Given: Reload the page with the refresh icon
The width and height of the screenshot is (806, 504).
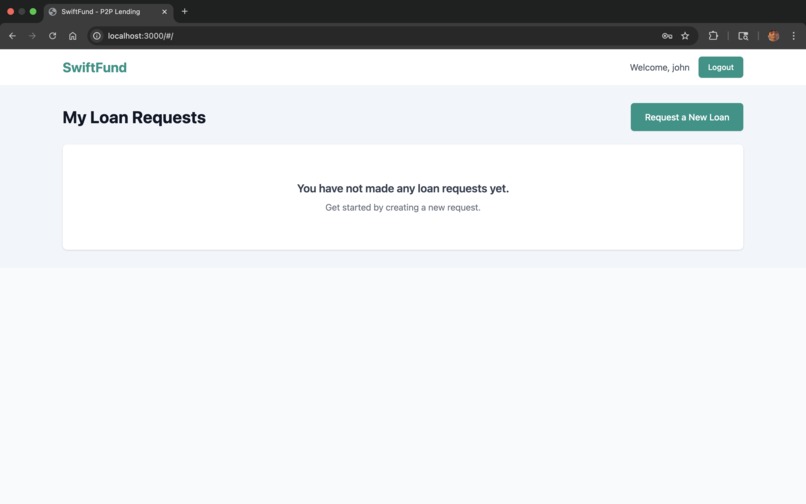Looking at the screenshot, I should tap(52, 36).
